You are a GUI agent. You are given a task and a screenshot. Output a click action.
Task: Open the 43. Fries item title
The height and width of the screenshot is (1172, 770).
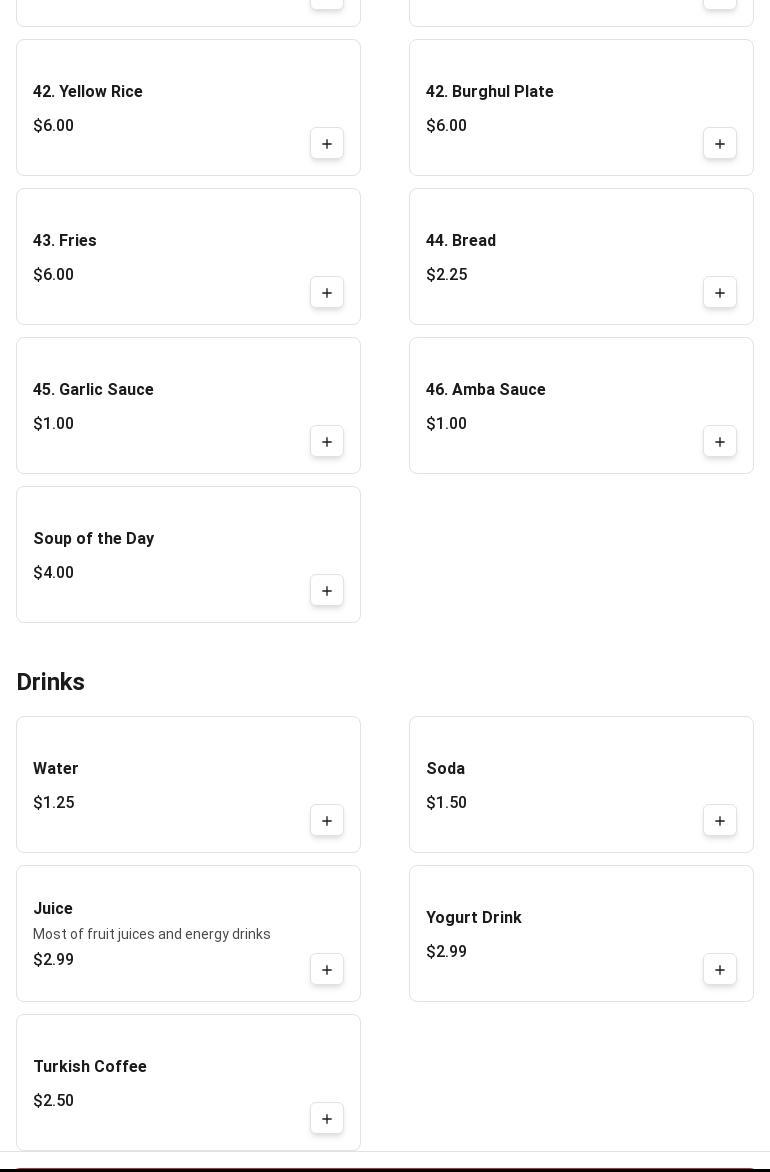click(x=65, y=241)
